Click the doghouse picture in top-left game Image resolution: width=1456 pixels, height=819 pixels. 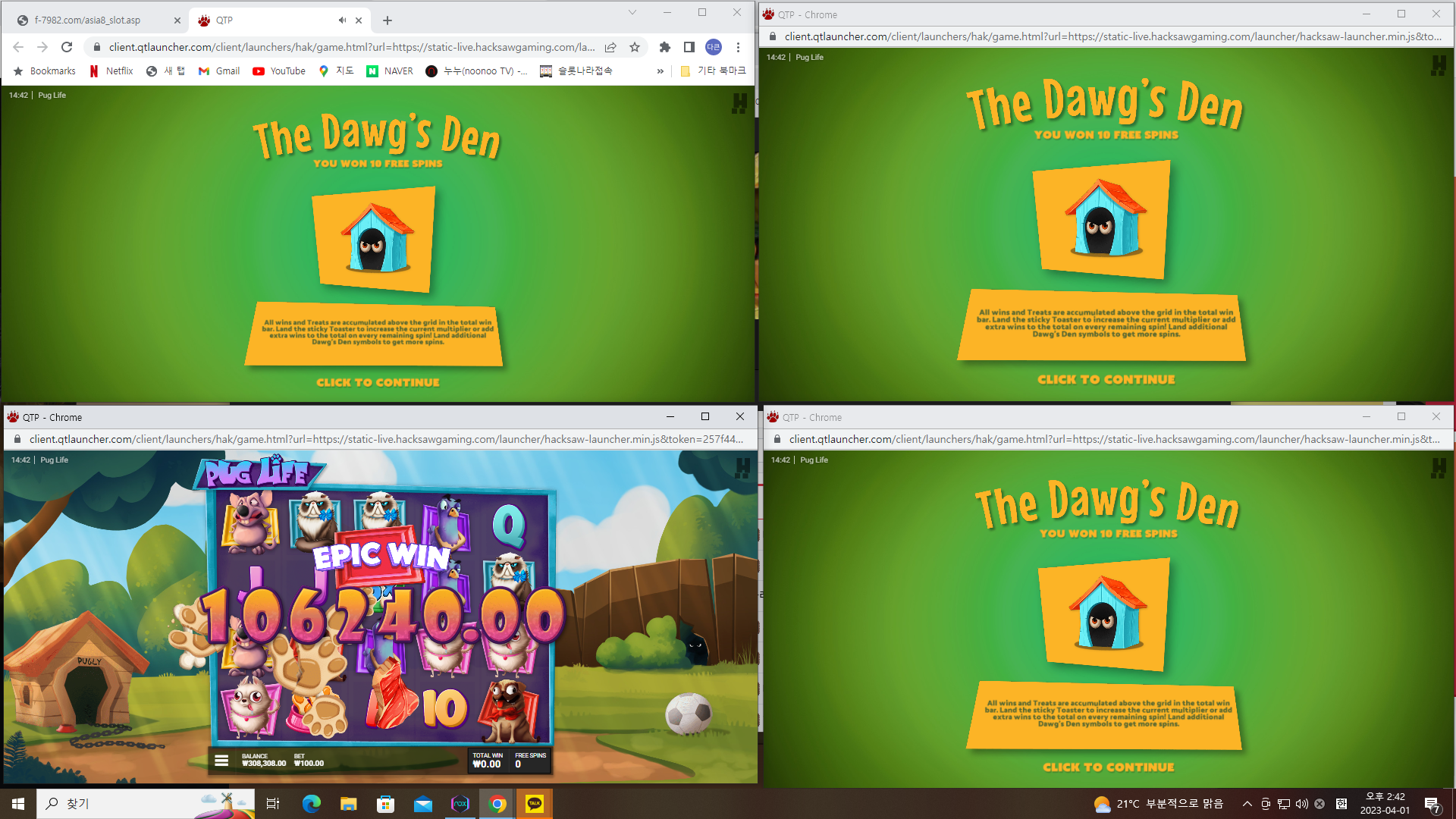coord(375,240)
